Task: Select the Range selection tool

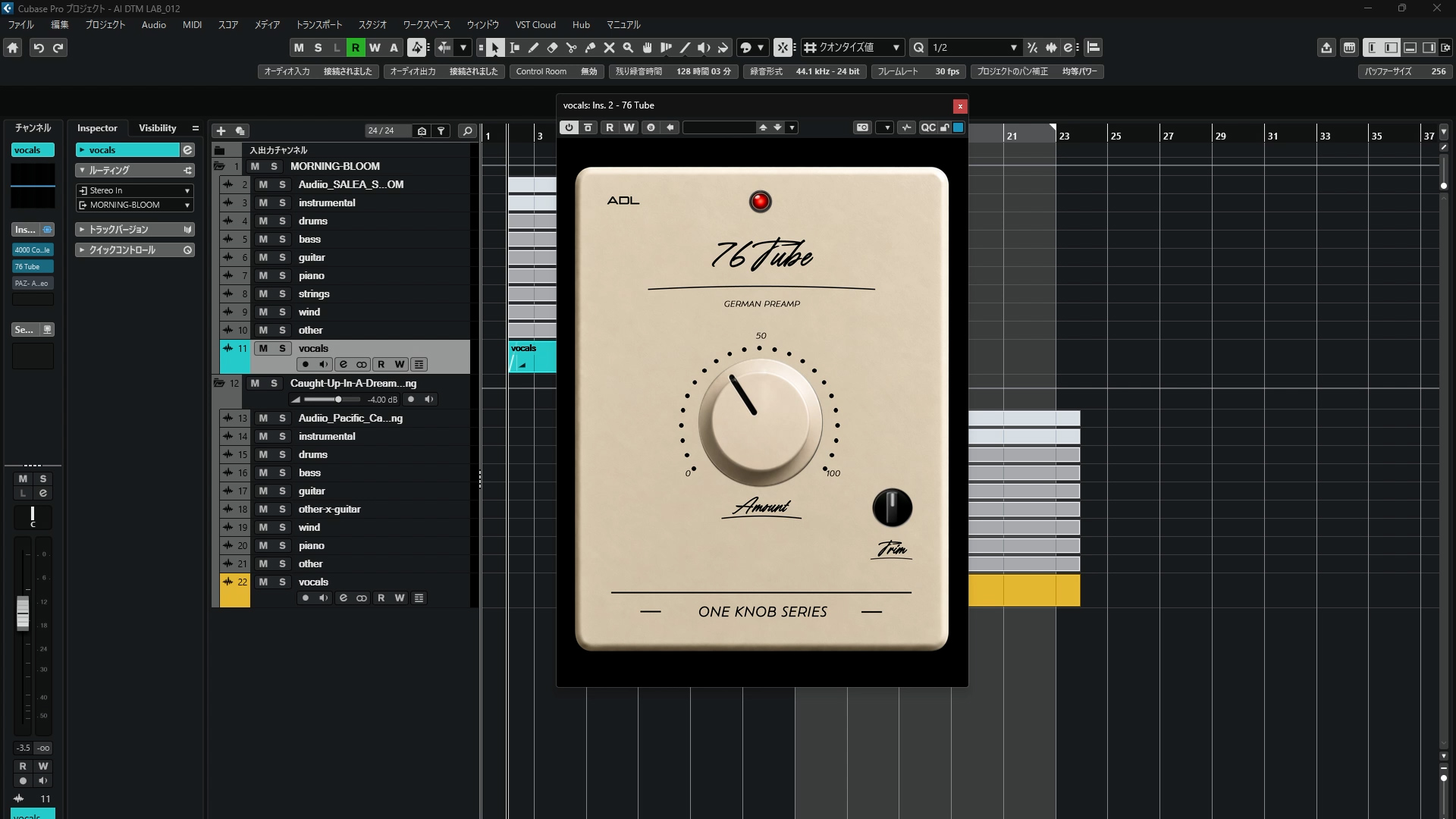Action: tap(514, 48)
